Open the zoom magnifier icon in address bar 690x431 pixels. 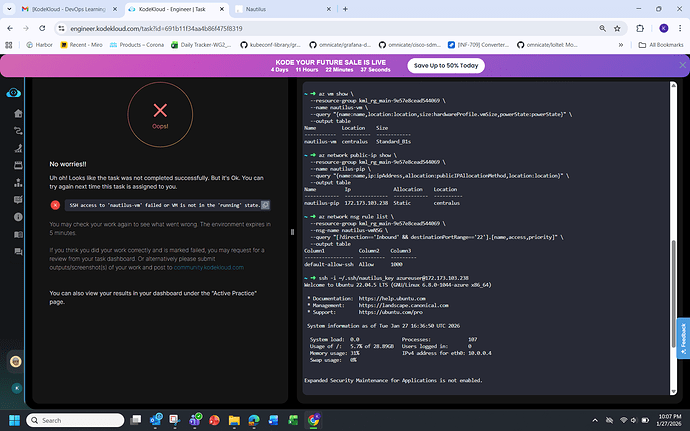pyautogui.click(x=602, y=28)
